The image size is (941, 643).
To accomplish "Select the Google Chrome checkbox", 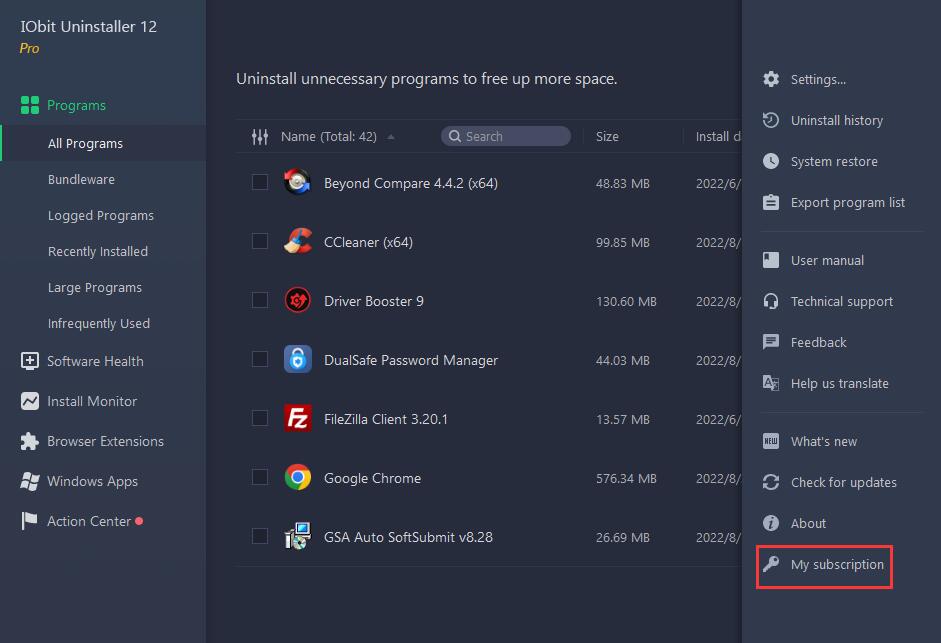I will click(260, 477).
